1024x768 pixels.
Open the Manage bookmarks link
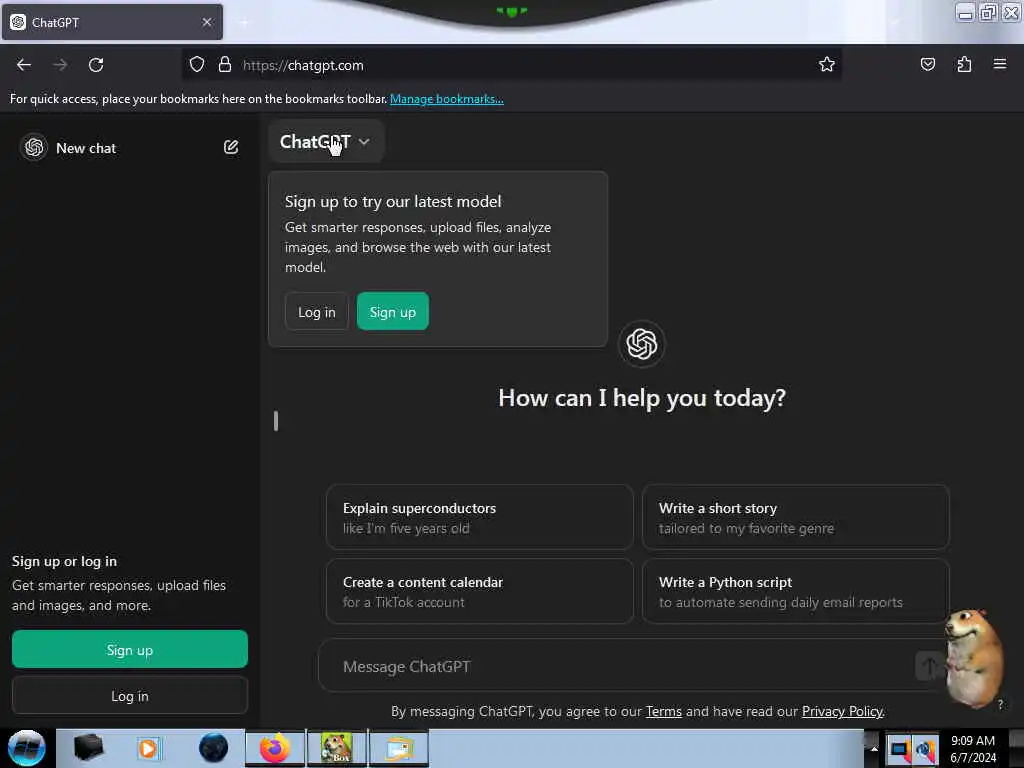tap(447, 99)
